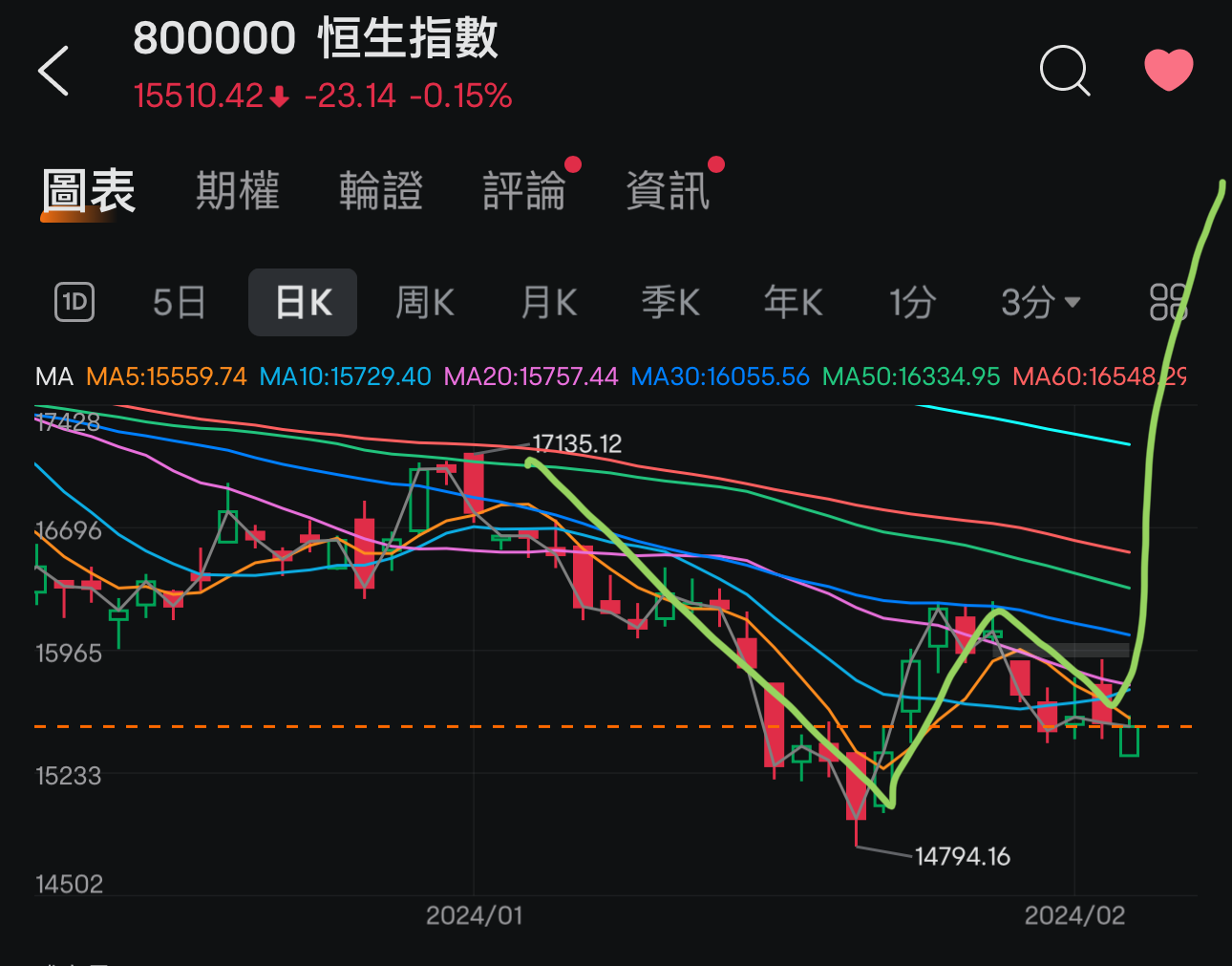Tap the MA30:16055.56 value
Viewport: 1232px width, 966px height.
720,376
